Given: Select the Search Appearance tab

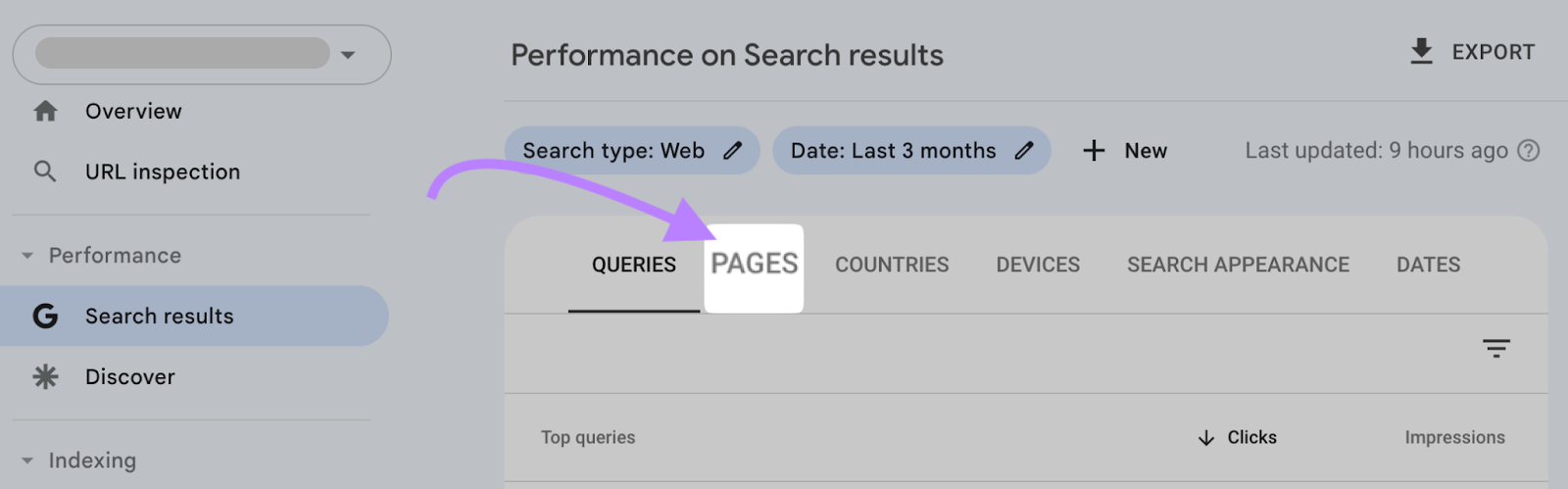Looking at the screenshot, I should 1238,265.
